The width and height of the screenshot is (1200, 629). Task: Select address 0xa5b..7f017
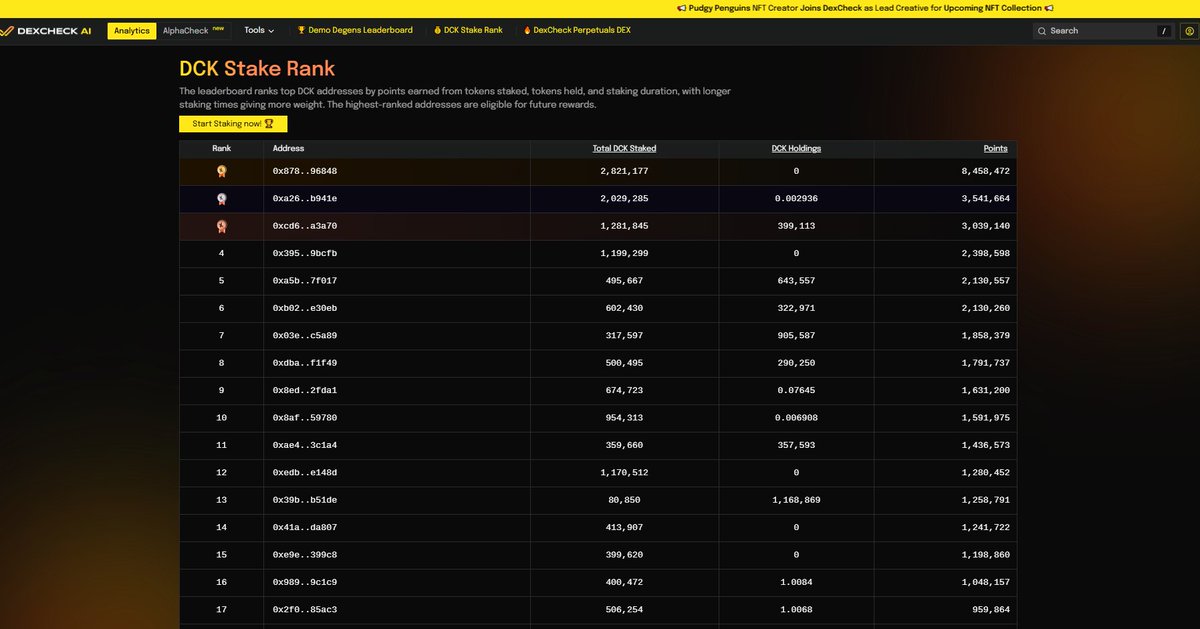click(x=305, y=281)
